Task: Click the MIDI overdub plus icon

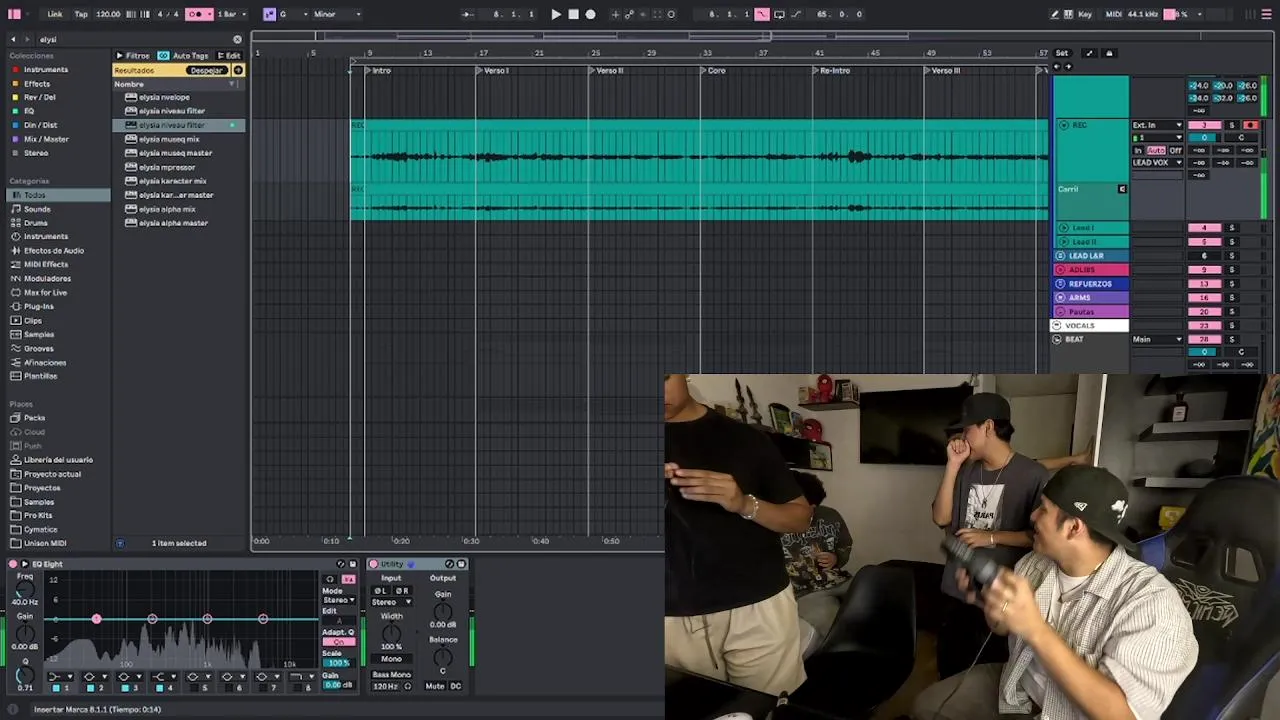Action: (x=615, y=14)
